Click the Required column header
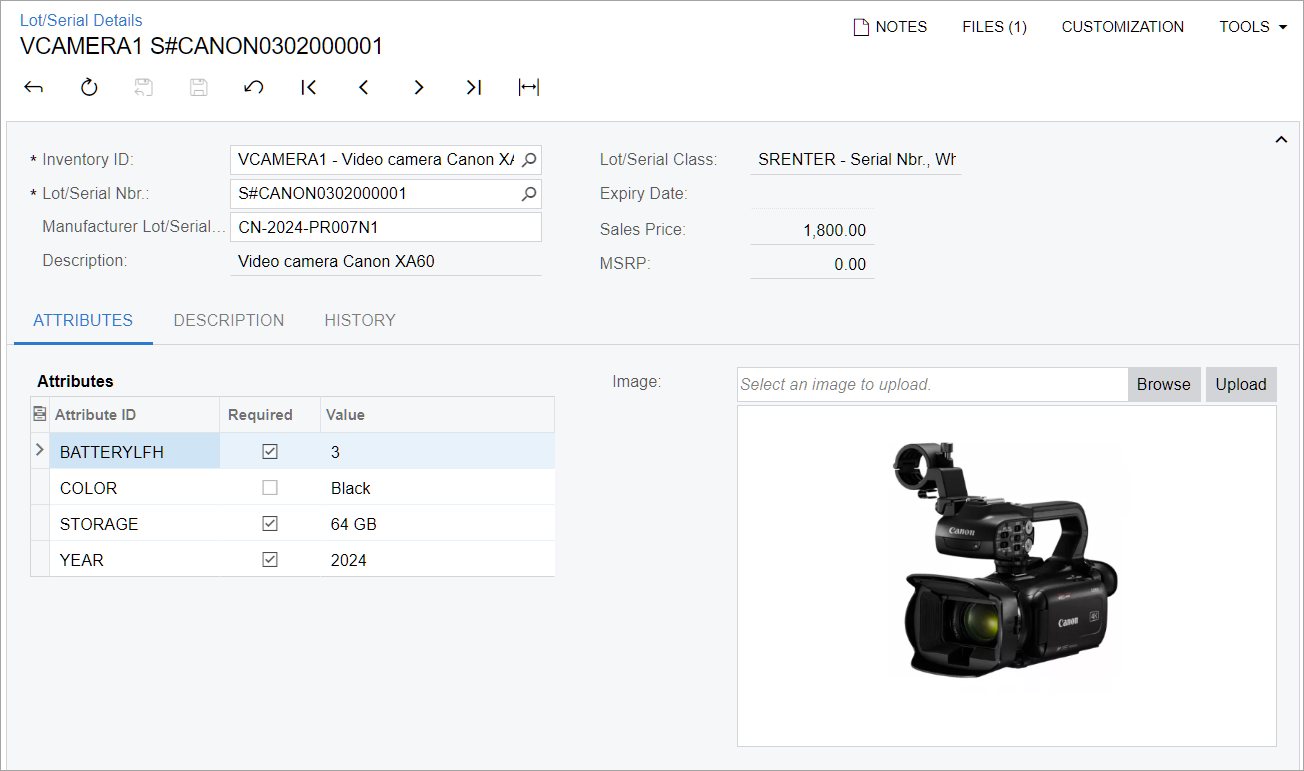This screenshot has width=1304, height=771. tap(270, 414)
